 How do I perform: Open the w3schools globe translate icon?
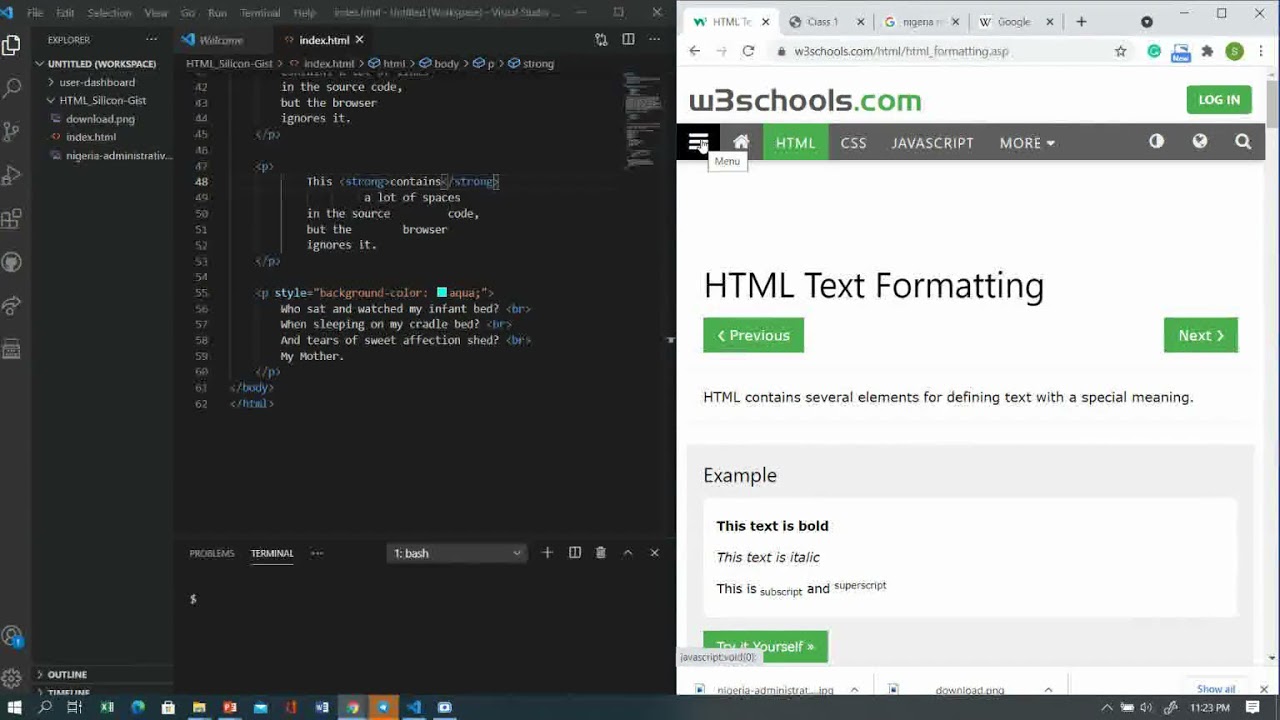click(x=1200, y=142)
